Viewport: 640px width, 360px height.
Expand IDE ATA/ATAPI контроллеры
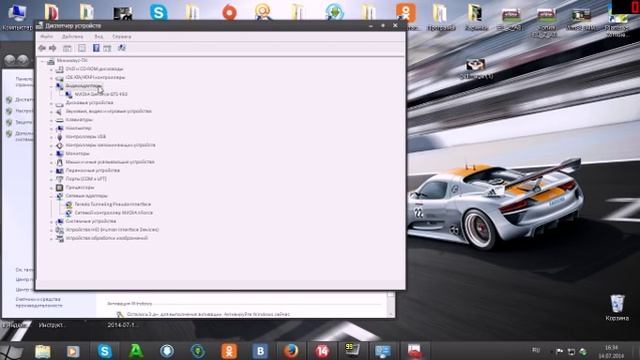coord(51,78)
